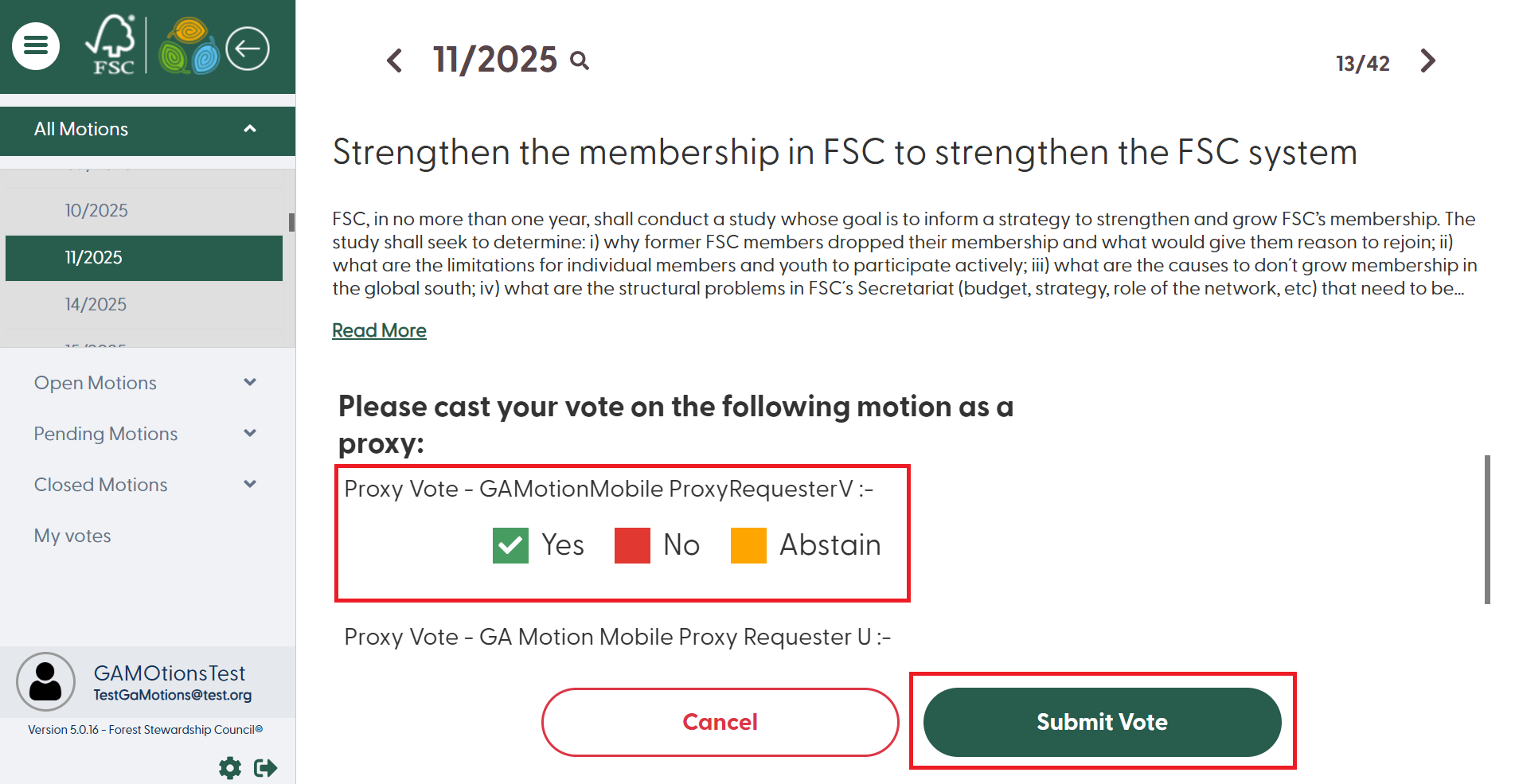
Task: Open settings gear icon
Action: 230,768
